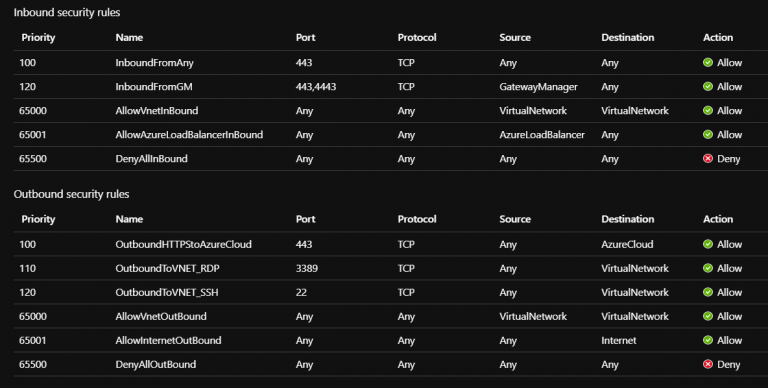Click GatewayManager source cell

[x=538, y=87]
